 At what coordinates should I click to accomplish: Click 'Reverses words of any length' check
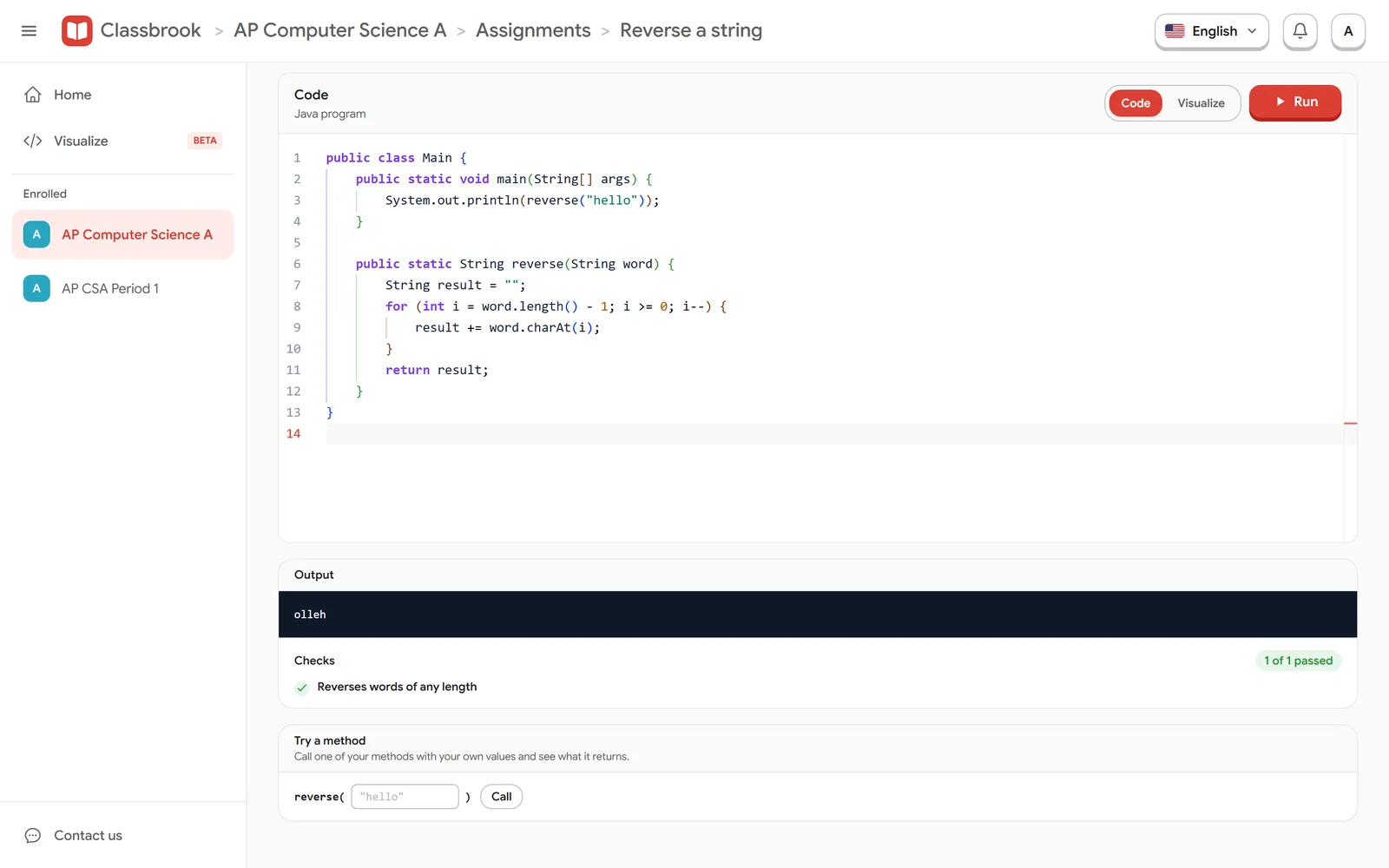pos(397,687)
